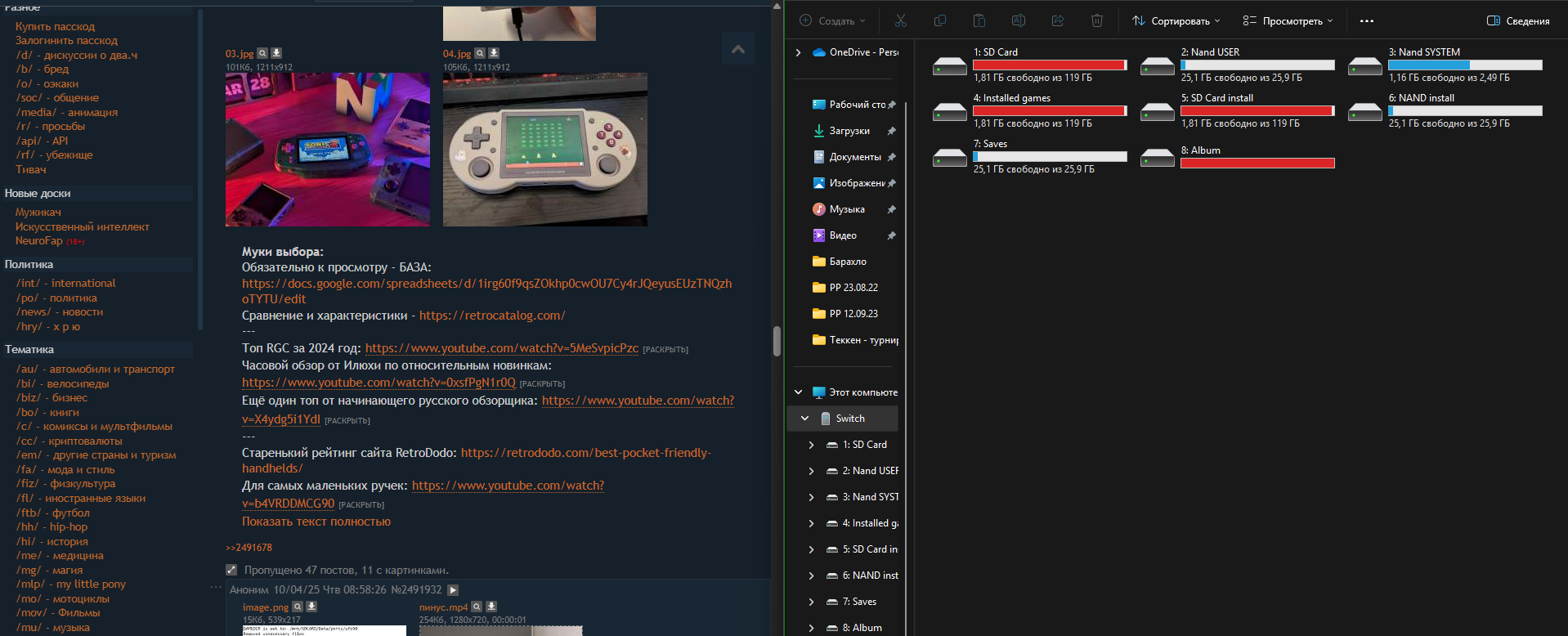Viewport: 1568px width, 636px height.
Task: Unpin Загрузки via its pin icon
Action: tap(891, 131)
